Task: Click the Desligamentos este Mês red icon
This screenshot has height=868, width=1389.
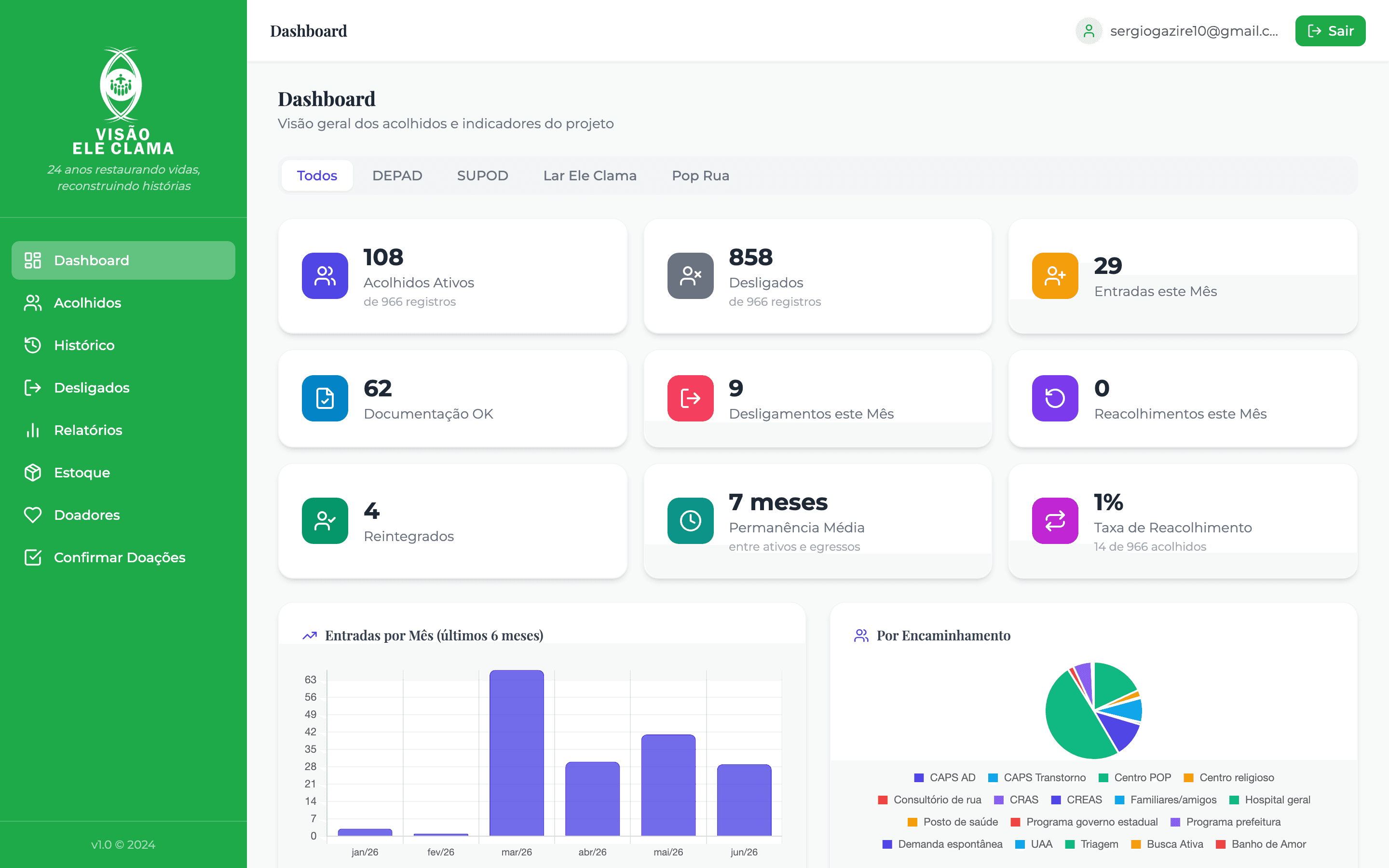Action: (690, 398)
